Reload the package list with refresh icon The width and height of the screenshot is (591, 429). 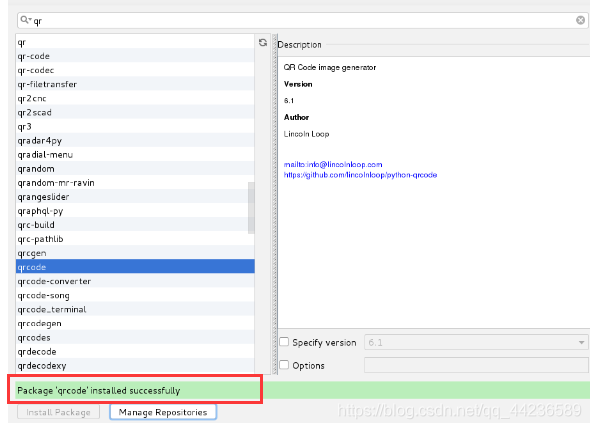pyautogui.click(x=263, y=43)
